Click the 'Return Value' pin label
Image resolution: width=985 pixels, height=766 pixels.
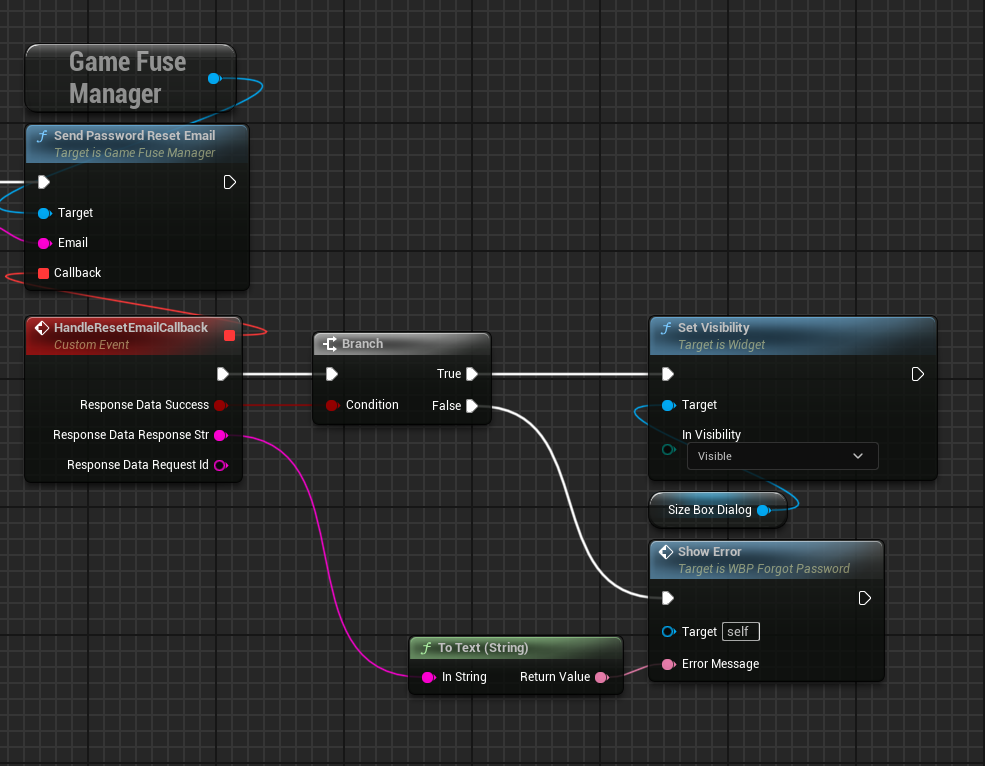pyautogui.click(x=555, y=677)
